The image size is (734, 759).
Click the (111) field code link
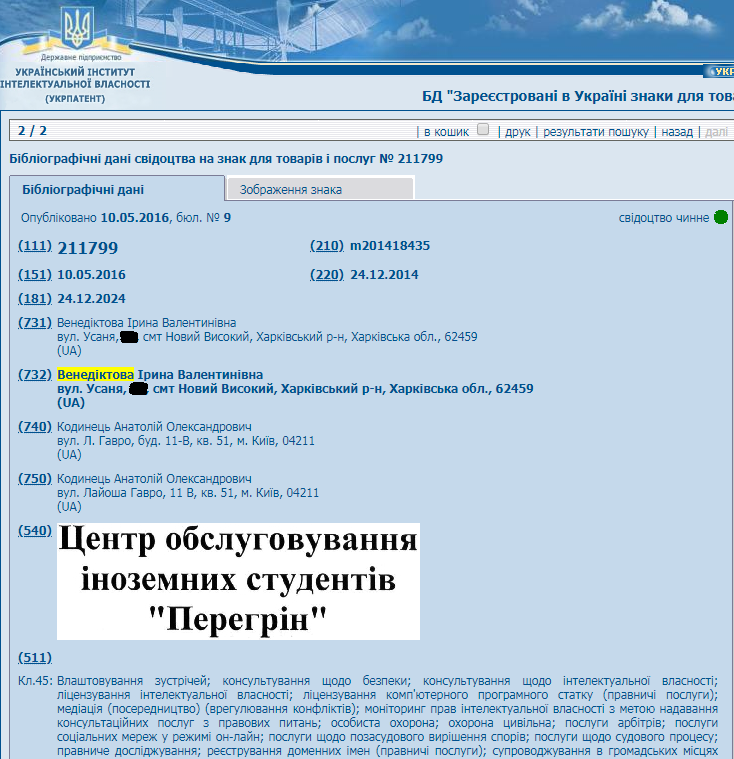34,247
